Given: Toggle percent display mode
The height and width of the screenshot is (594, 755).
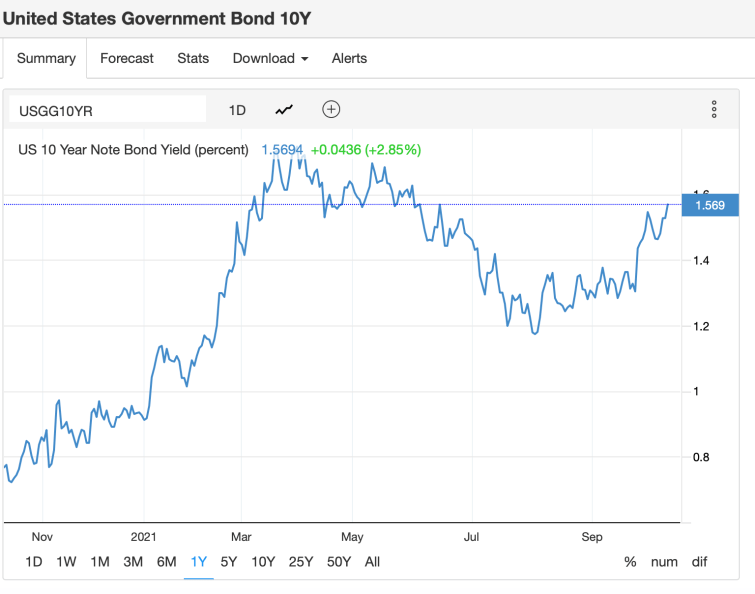Looking at the screenshot, I should click(630, 561).
